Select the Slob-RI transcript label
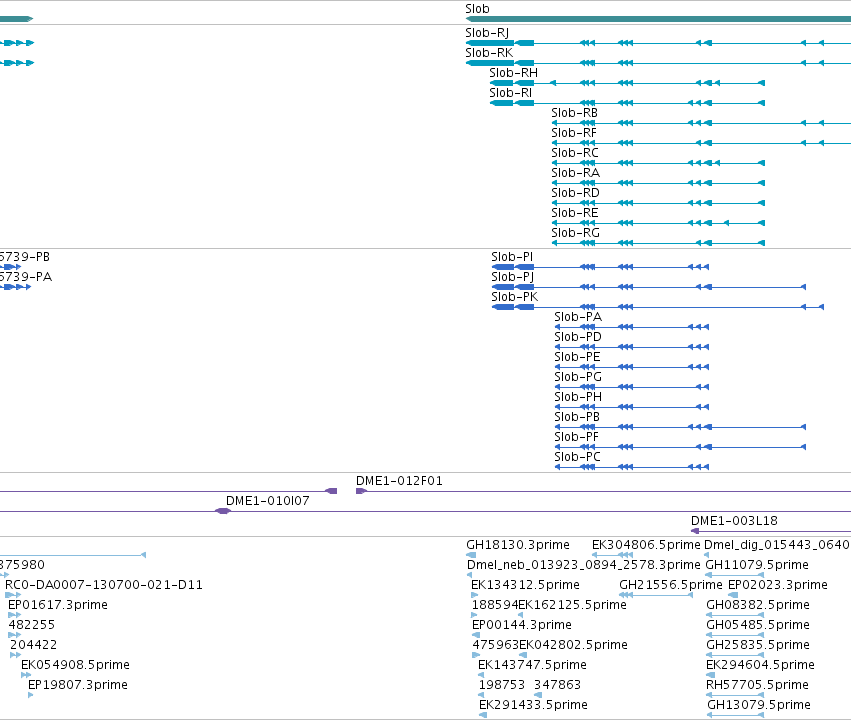This screenshot has height=720, width=851. pos(510,93)
